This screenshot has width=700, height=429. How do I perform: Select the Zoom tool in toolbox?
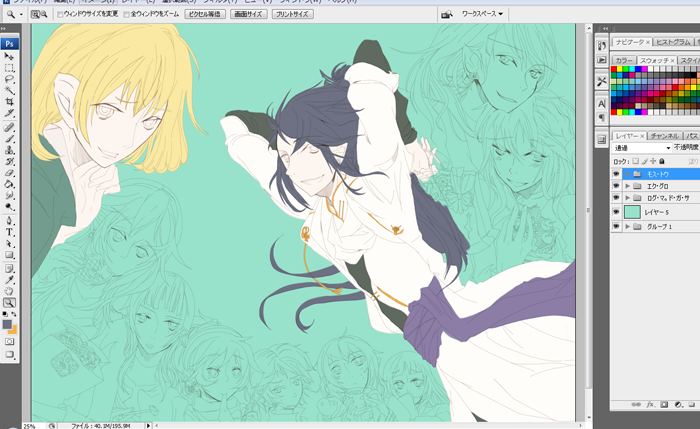[9, 303]
